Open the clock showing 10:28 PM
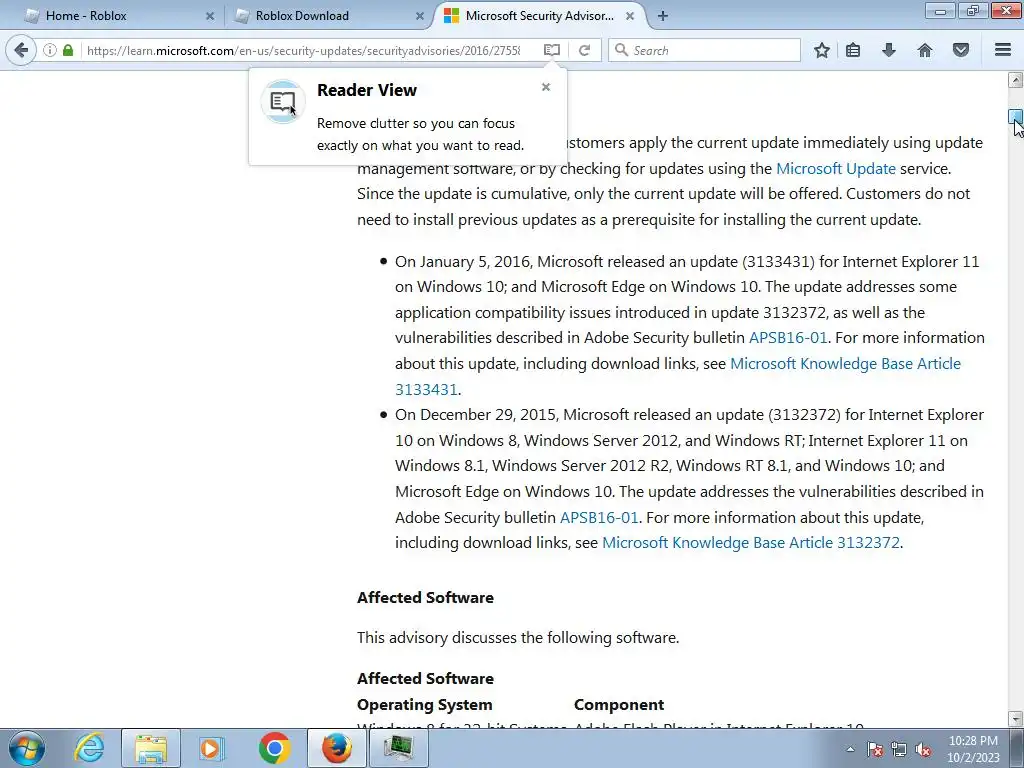Image resolution: width=1024 pixels, height=768 pixels. coord(973,749)
